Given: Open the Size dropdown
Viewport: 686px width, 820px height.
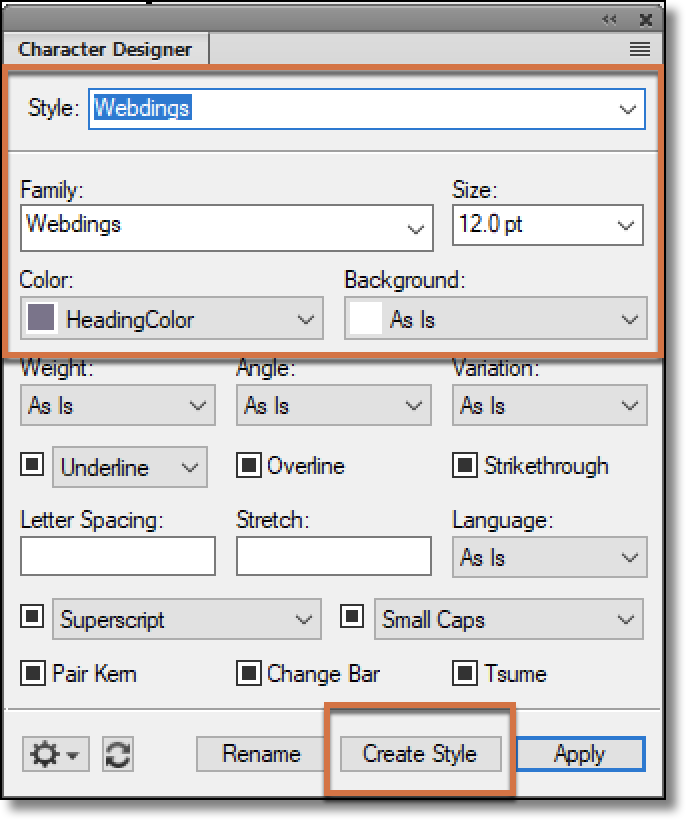Looking at the screenshot, I should pyautogui.click(x=547, y=225).
